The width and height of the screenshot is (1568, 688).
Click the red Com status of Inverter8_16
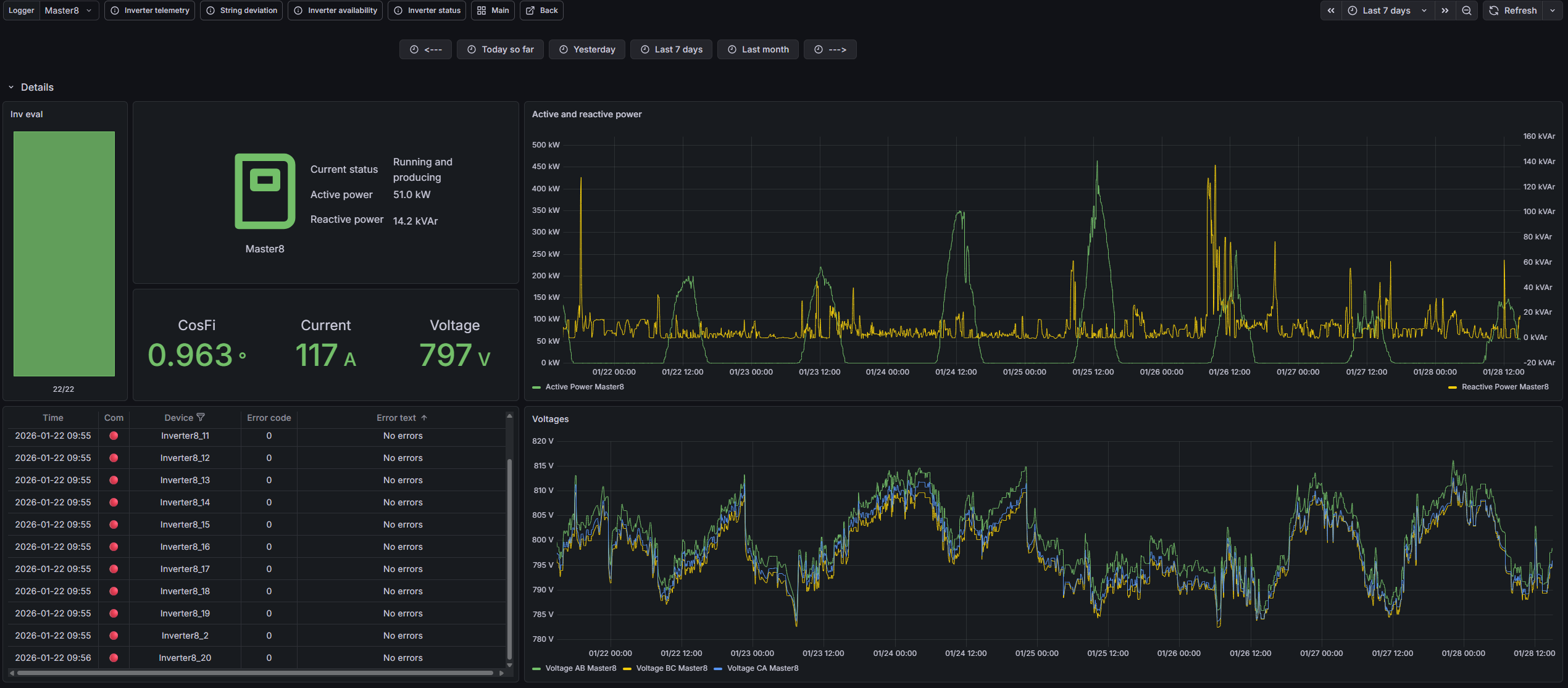coord(114,547)
